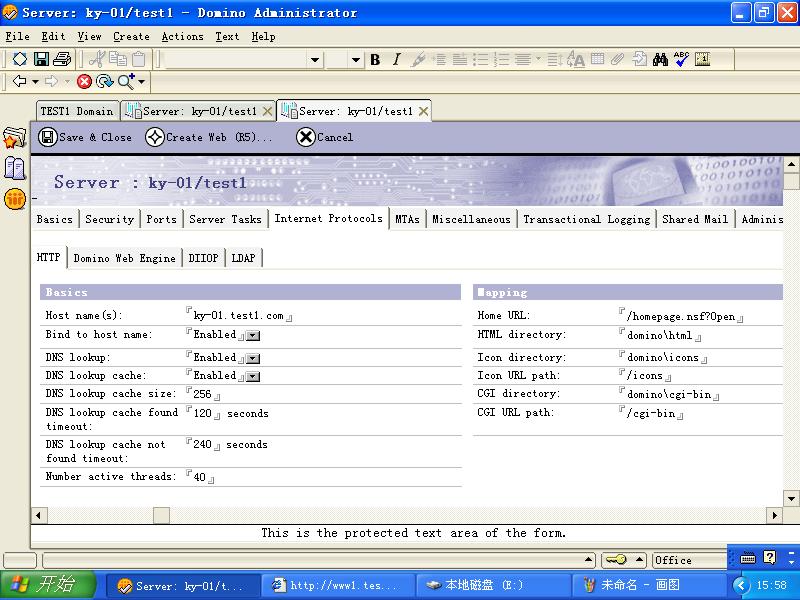
Task: Click the Cancel action button
Action: [x=325, y=137]
